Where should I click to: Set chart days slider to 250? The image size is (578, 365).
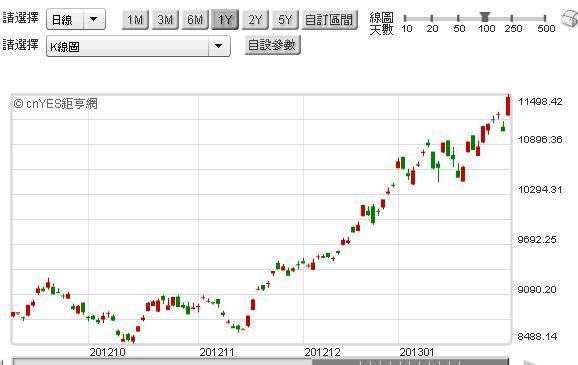512,18
